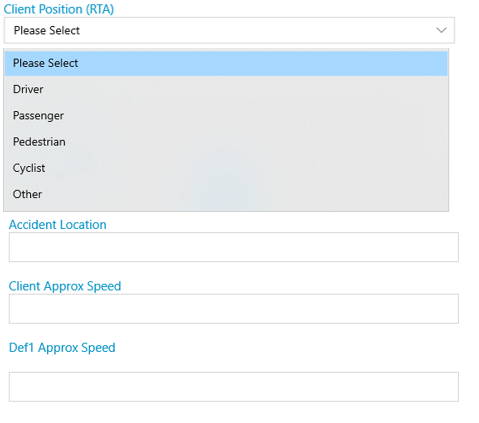Click the Client Position (RTA) label
Viewport: 479px width, 423px height.
click(59, 9)
